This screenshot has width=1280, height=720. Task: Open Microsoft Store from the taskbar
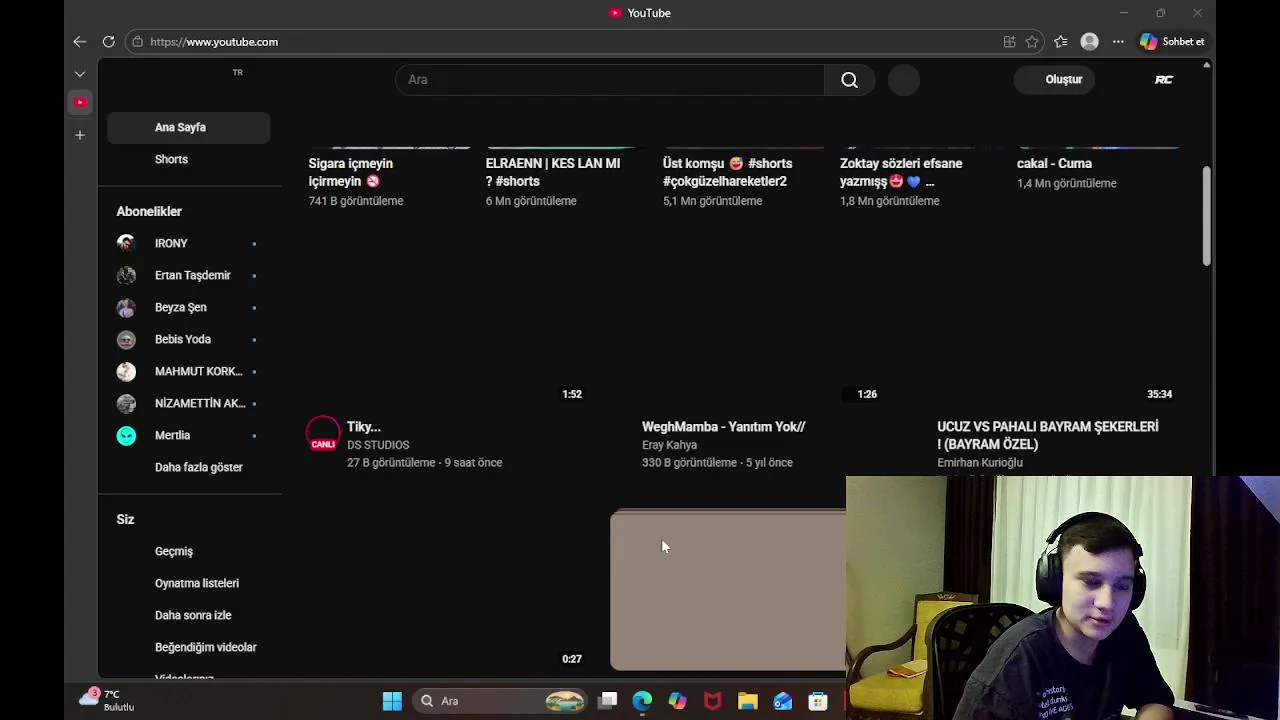(818, 701)
